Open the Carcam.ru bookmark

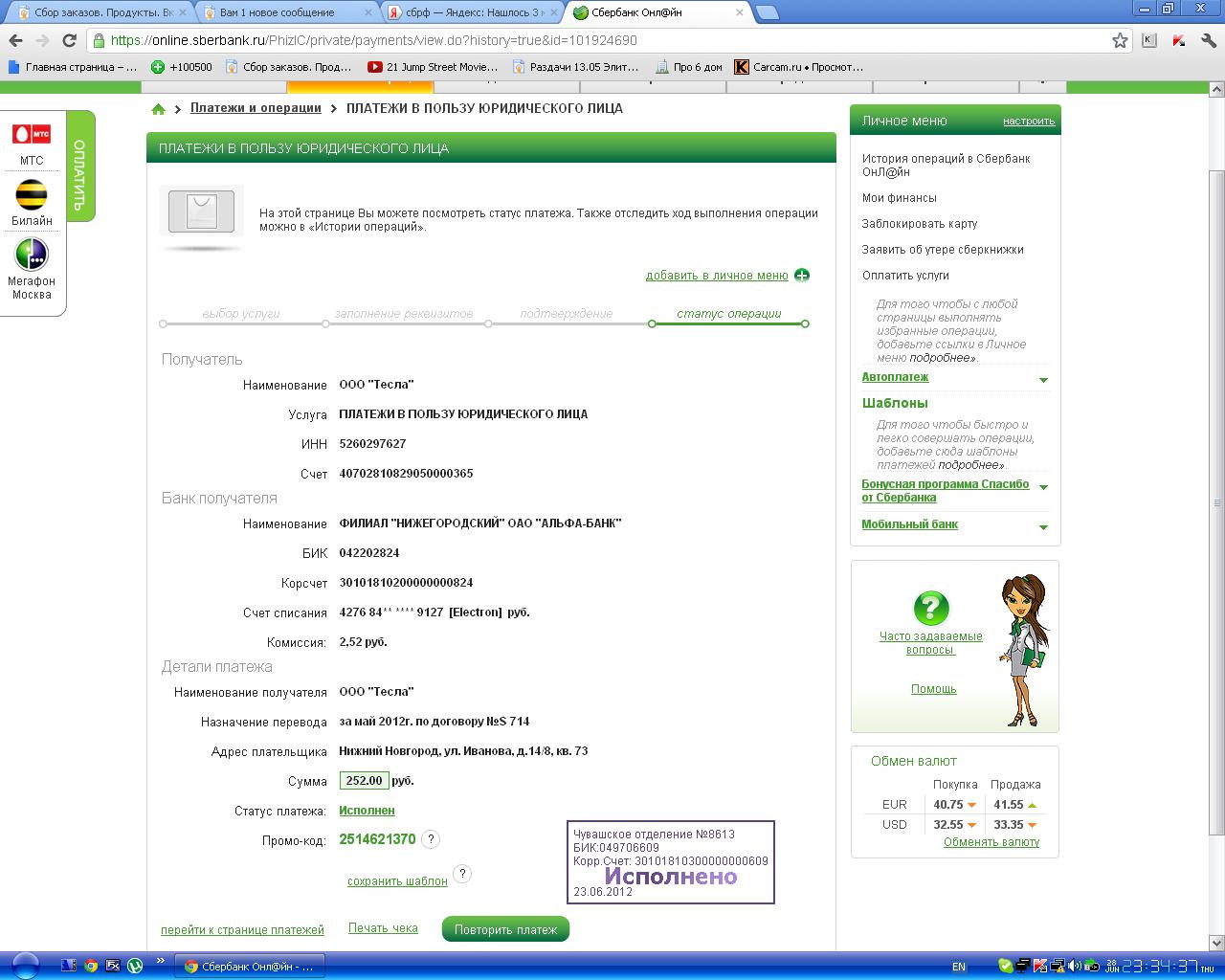(x=799, y=67)
